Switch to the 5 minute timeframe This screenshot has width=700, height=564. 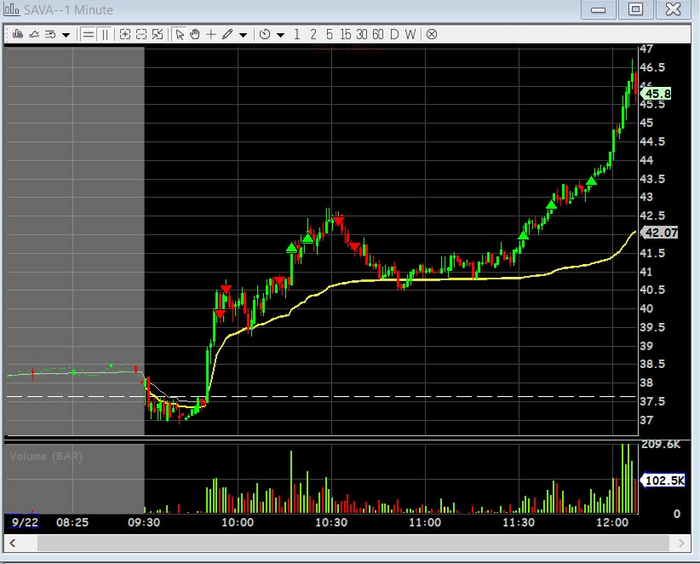[x=329, y=34]
